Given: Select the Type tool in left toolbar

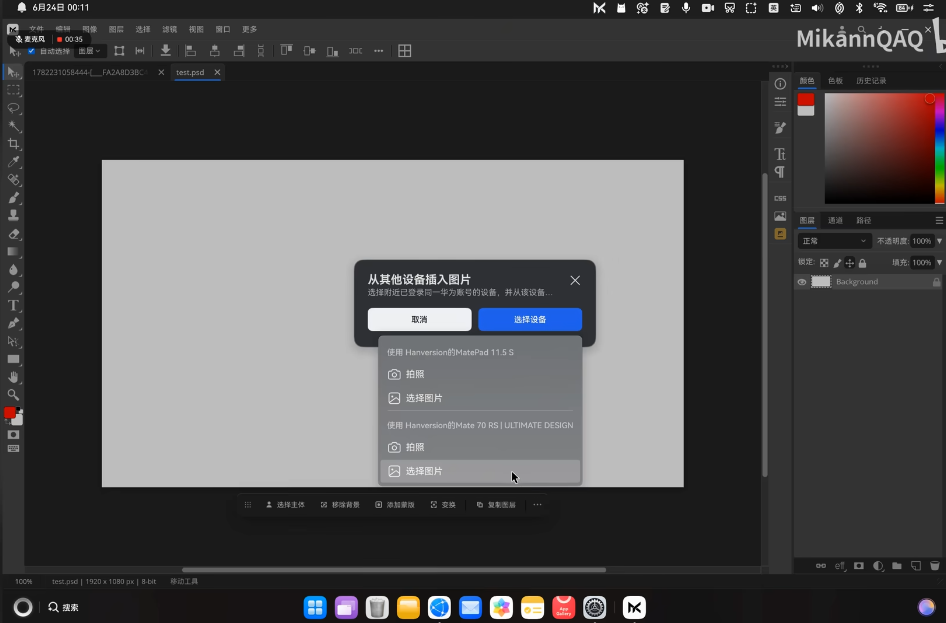Looking at the screenshot, I should pyautogui.click(x=13, y=305).
